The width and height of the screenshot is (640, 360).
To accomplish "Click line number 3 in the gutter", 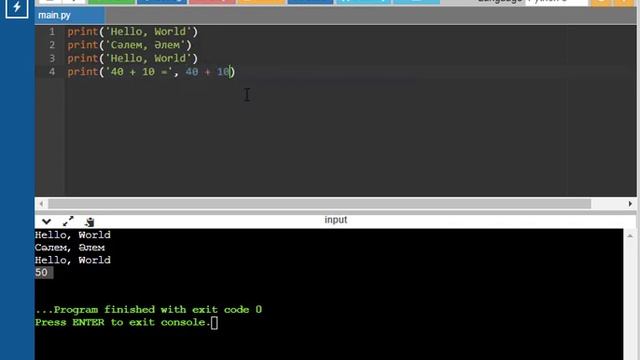I will click(x=52, y=58).
